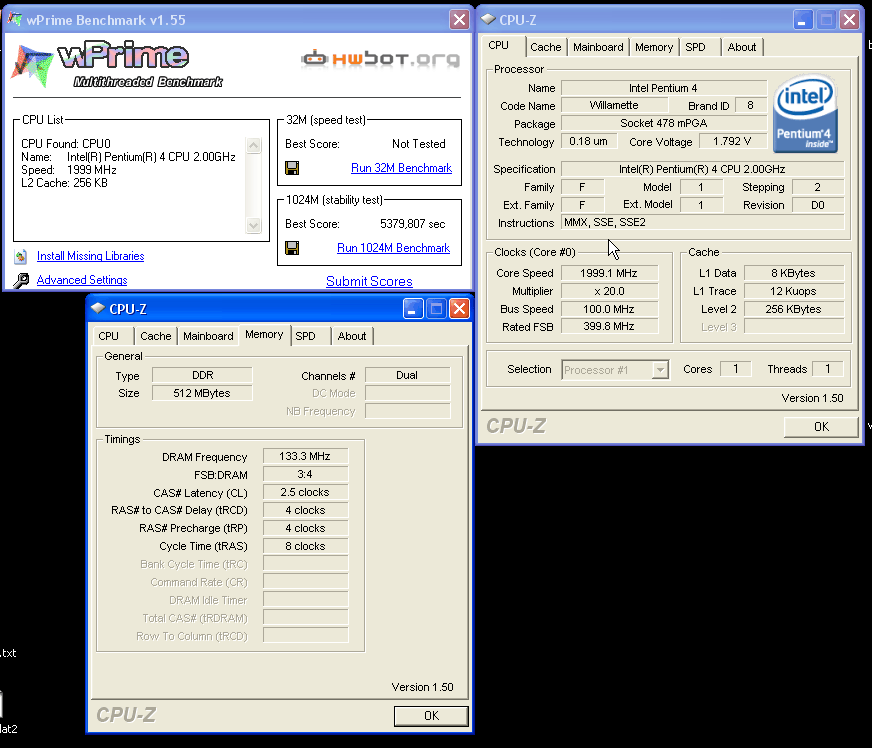Click the Code Name Willamette field
872x748 pixels.
click(x=614, y=105)
